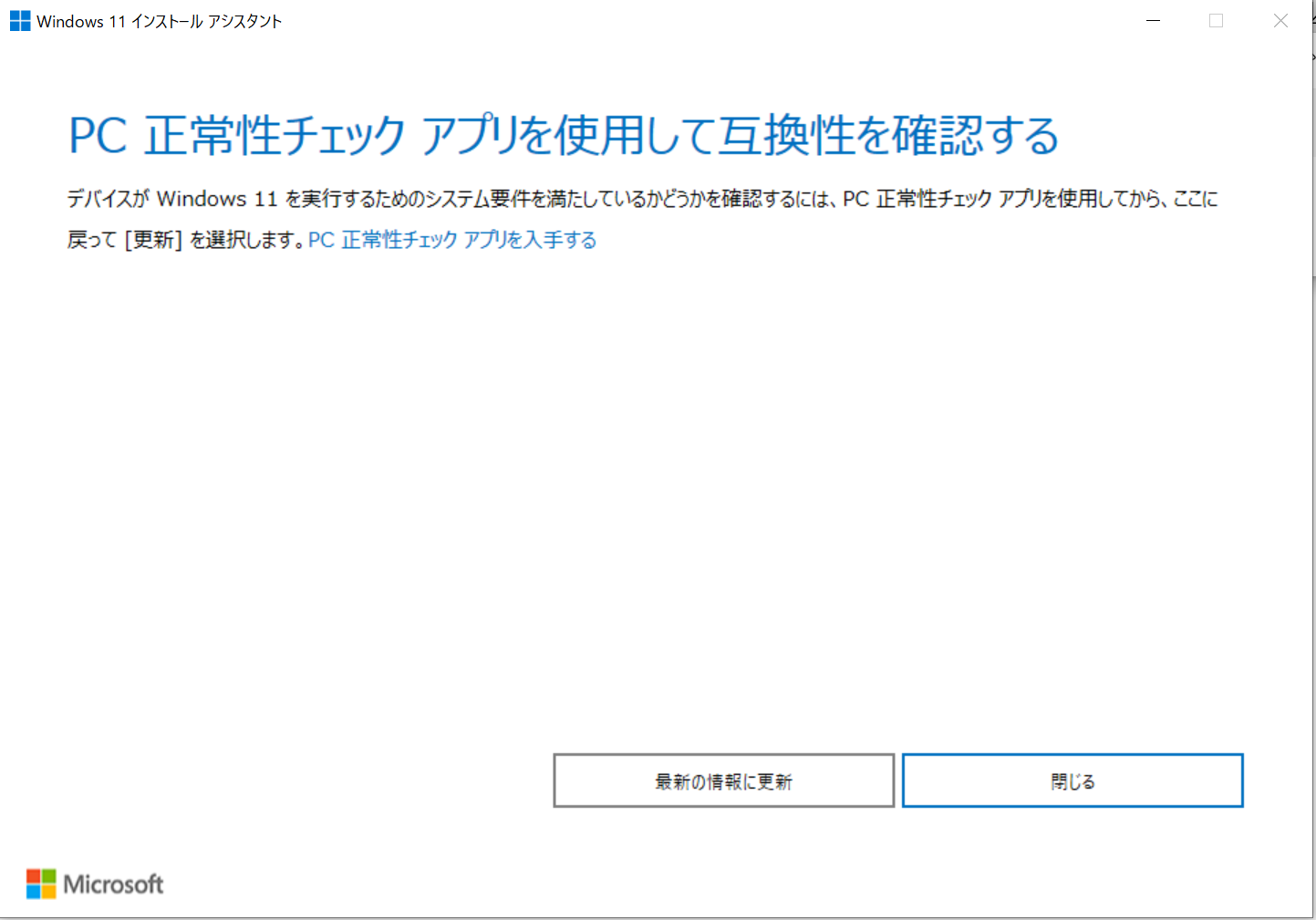This screenshot has height=920, width=1316.
Task: Close the install assistant with X icon
Action: tap(1280, 20)
